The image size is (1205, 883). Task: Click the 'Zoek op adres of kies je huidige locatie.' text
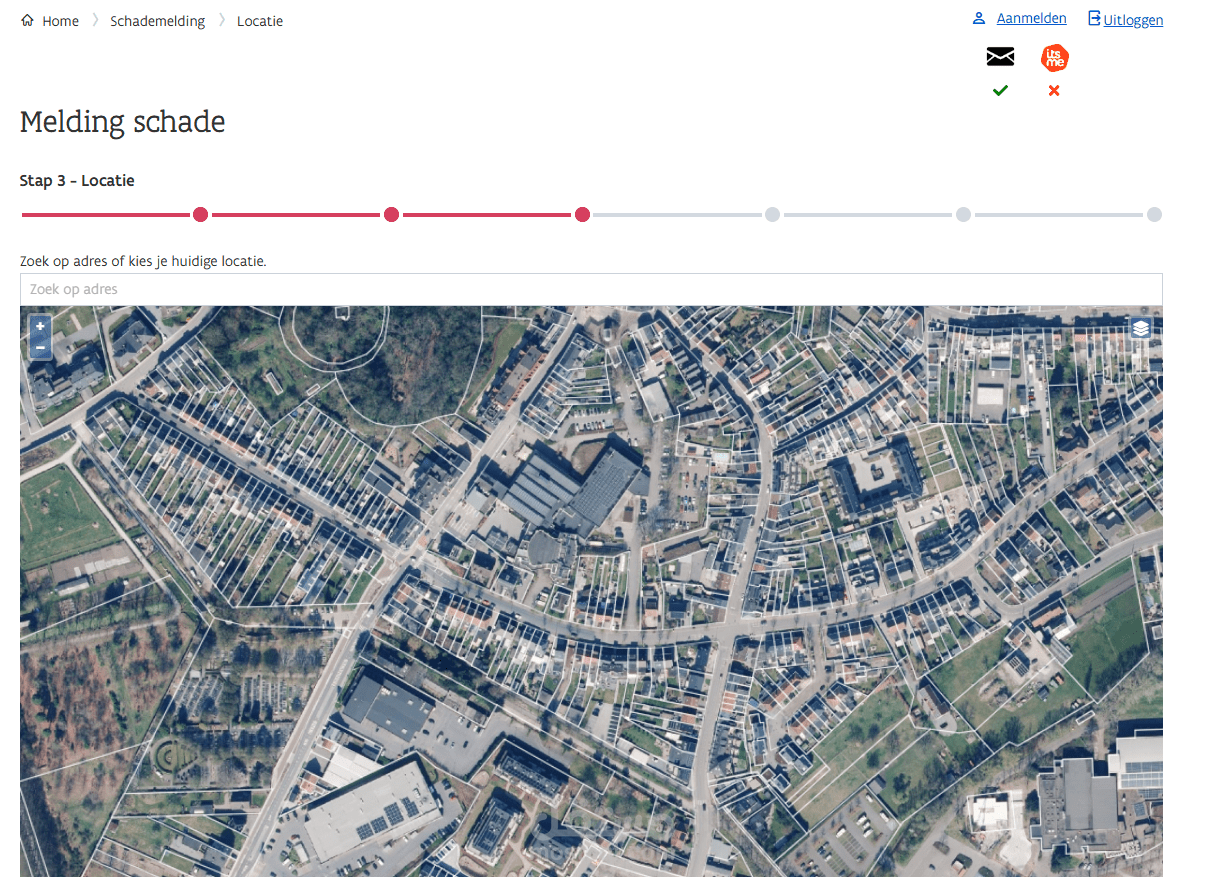[143, 261]
